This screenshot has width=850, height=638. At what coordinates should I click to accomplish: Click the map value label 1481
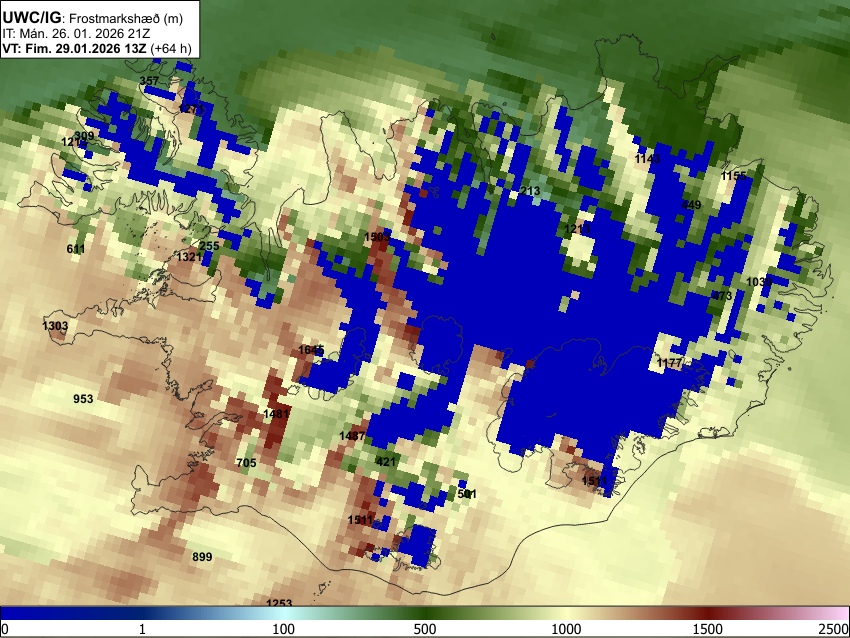276,414
